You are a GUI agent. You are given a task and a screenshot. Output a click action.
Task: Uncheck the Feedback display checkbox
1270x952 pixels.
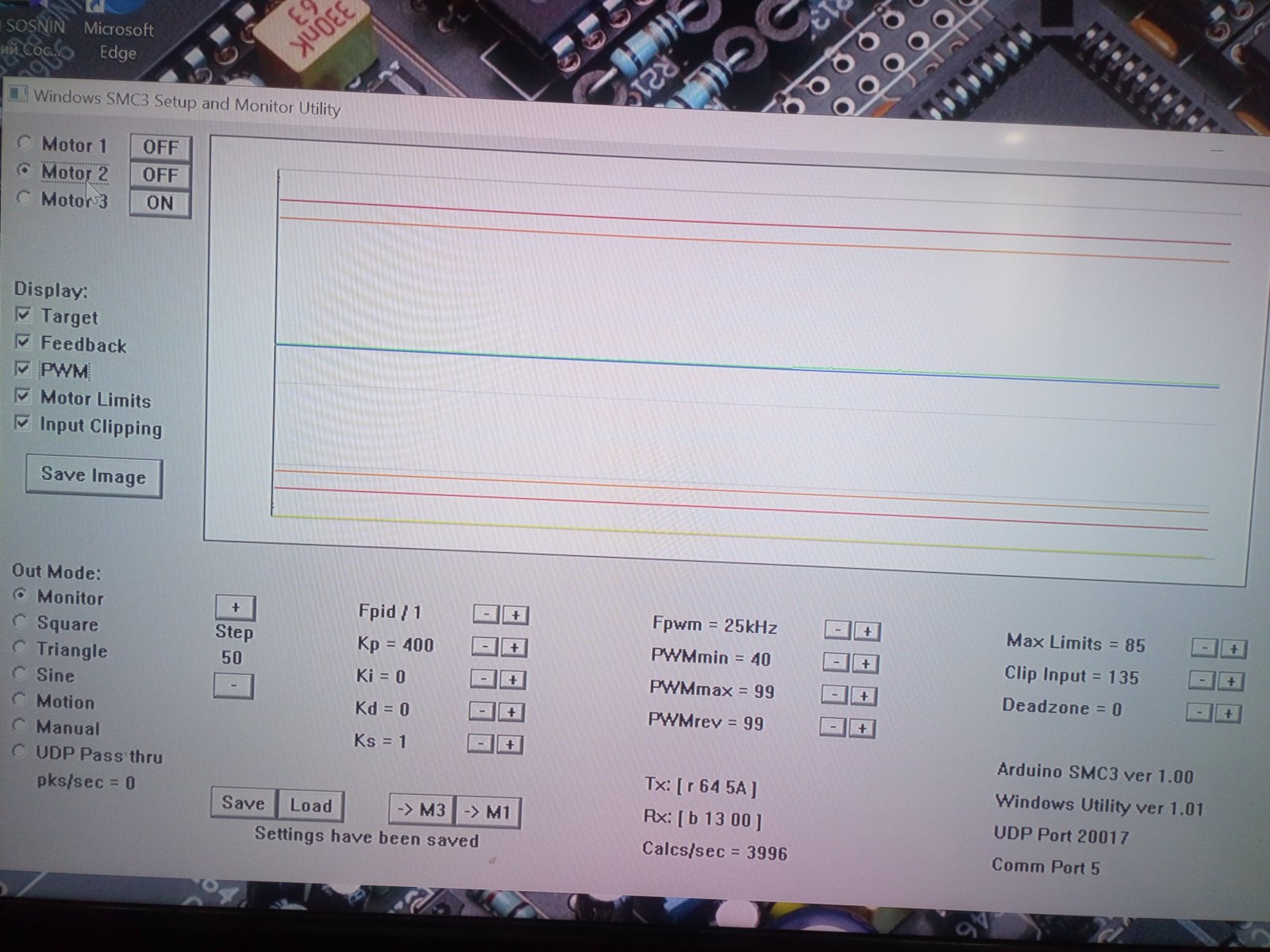coord(23,342)
